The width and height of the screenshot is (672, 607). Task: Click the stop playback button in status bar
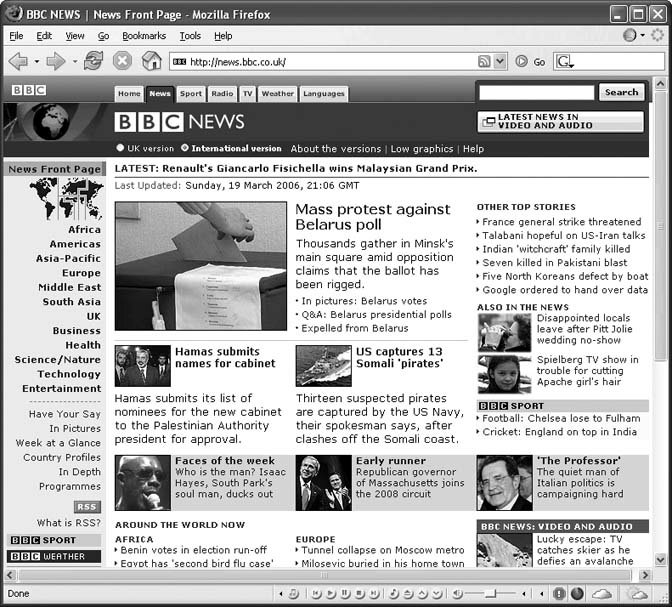360,594
